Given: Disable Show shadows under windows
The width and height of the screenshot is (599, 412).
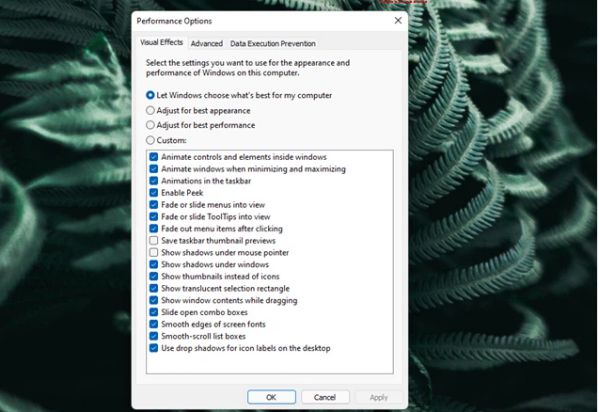Looking at the screenshot, I should pyautogui.click(x=154, y=264).
